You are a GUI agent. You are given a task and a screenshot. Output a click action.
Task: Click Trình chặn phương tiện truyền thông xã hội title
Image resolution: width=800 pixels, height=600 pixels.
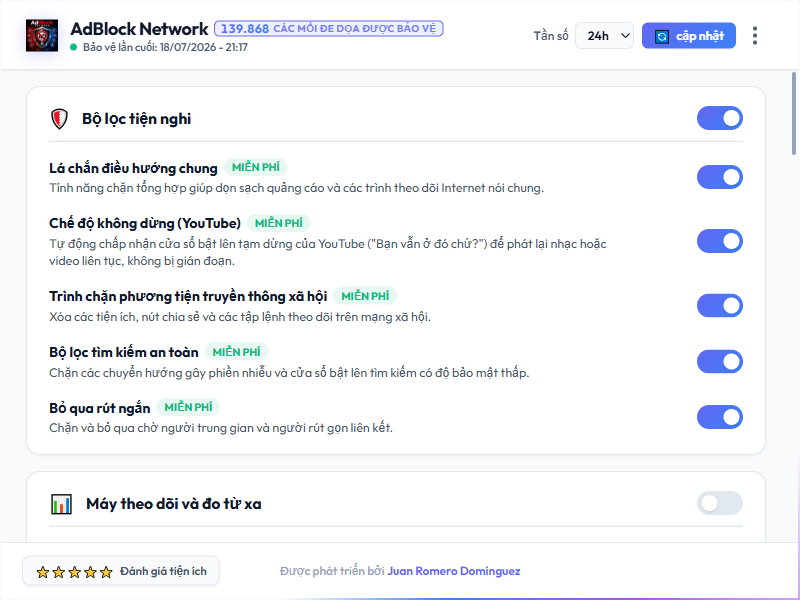[x=188, y=296]
